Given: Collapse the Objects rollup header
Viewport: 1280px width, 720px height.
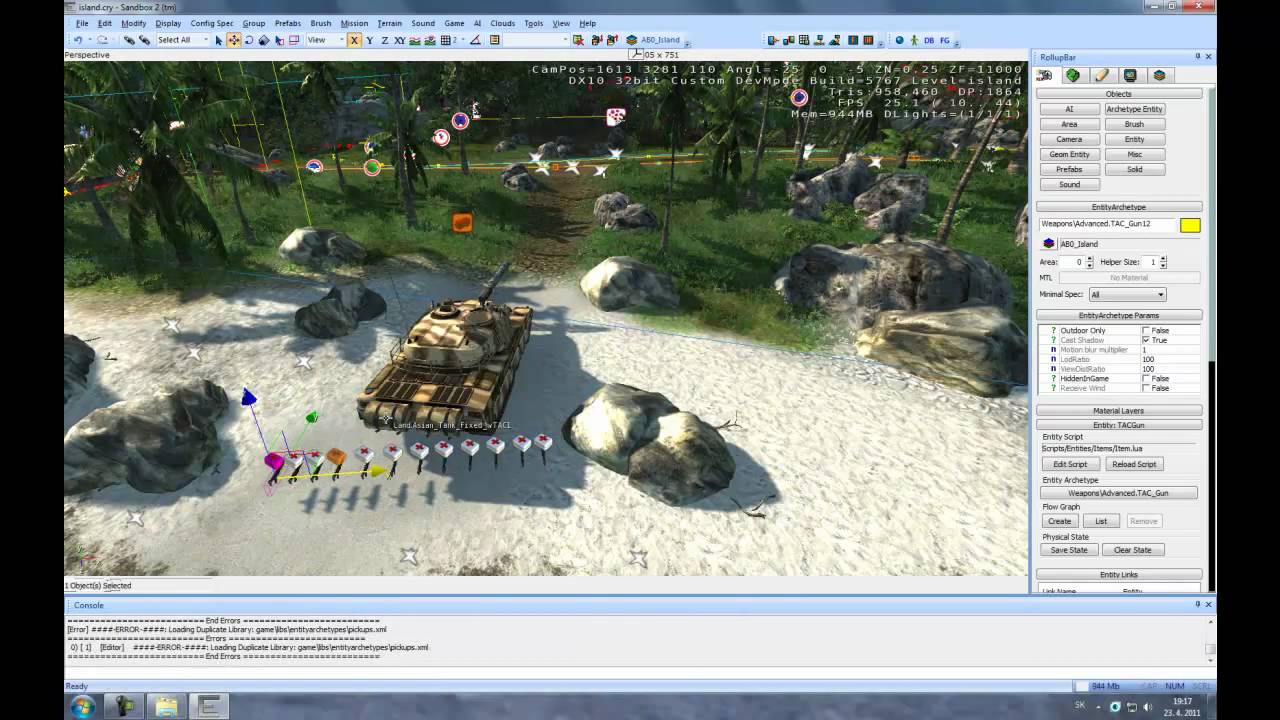Looking at the screenshot, I should (x=1119, y=94).
